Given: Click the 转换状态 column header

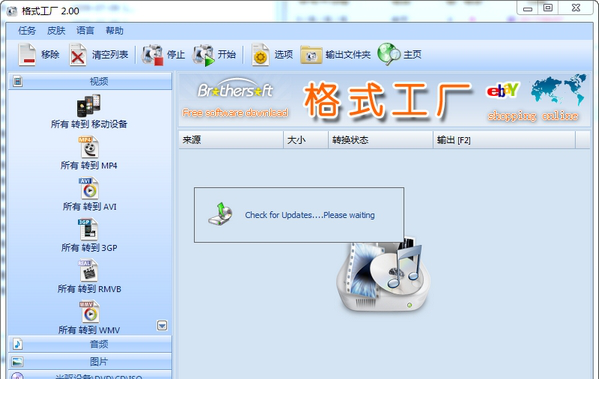Looking at the screenshot, I should 380,140.
